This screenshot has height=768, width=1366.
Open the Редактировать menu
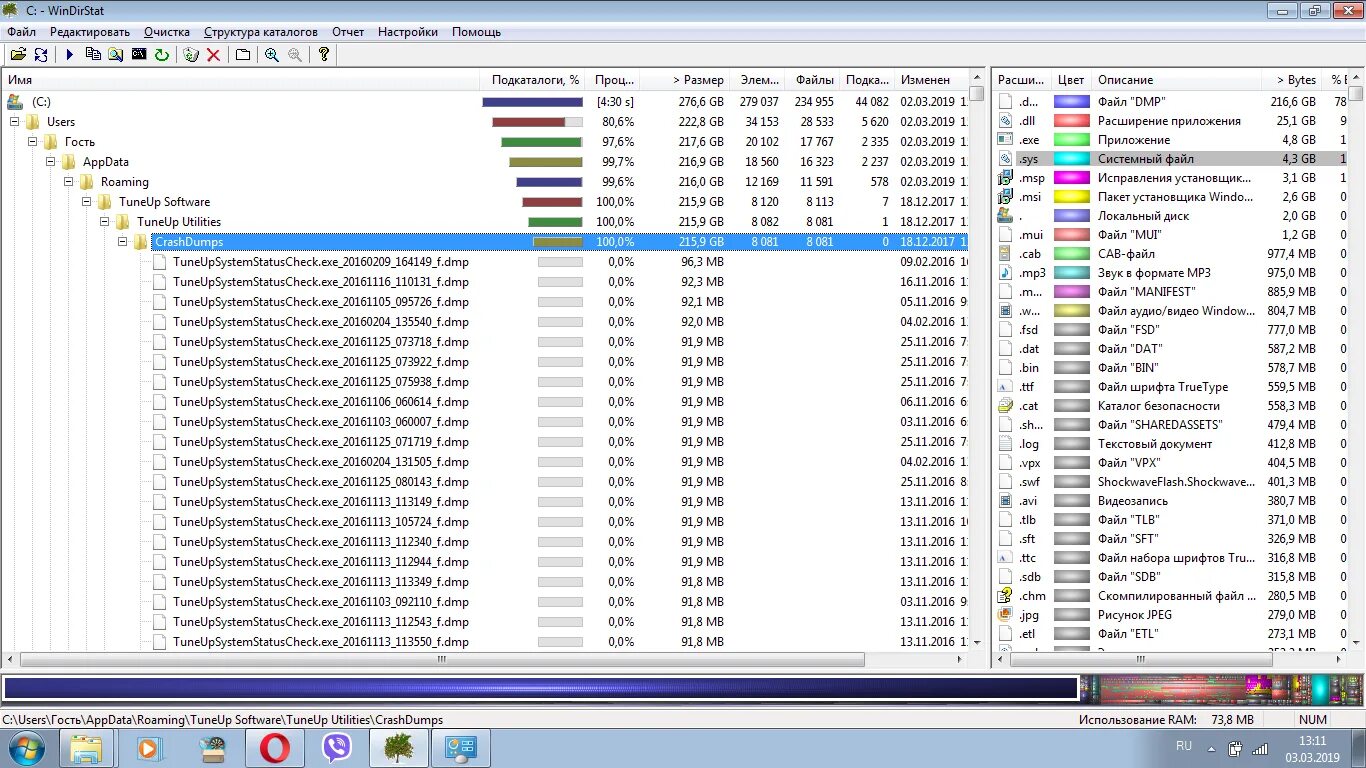point(90,32)
